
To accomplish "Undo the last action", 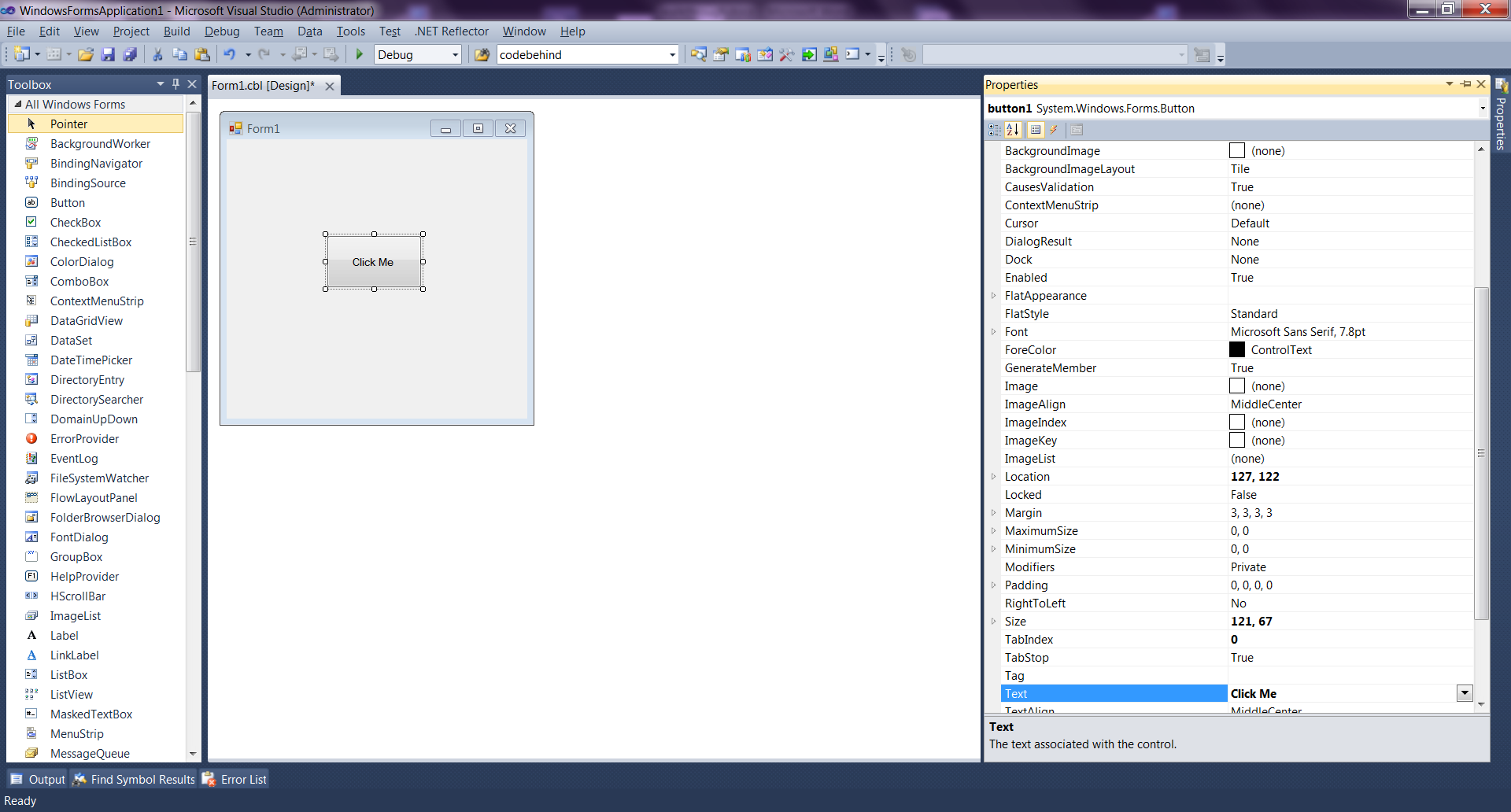I will (x=229, y=54).
